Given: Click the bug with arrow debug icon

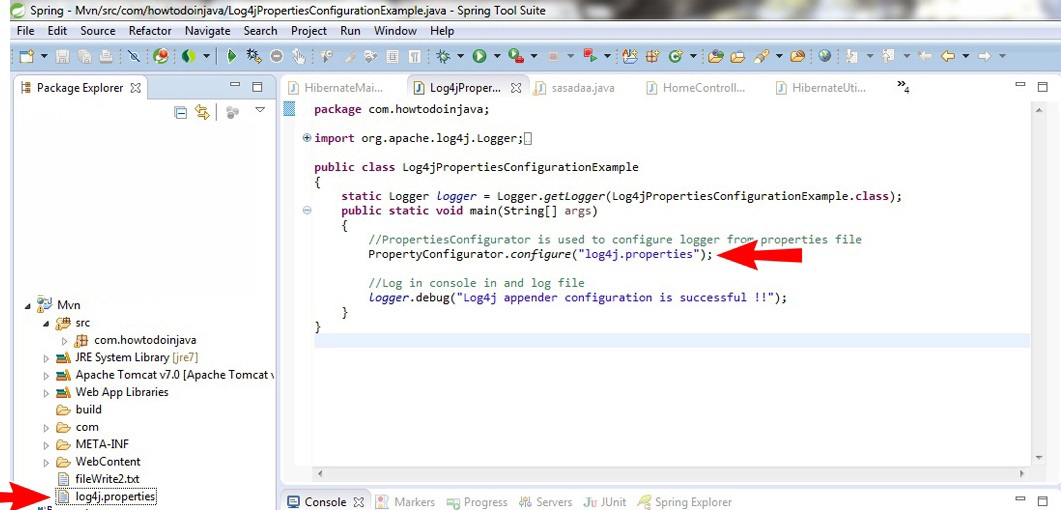Looking at the screenshot, I should tap(254, 56).
